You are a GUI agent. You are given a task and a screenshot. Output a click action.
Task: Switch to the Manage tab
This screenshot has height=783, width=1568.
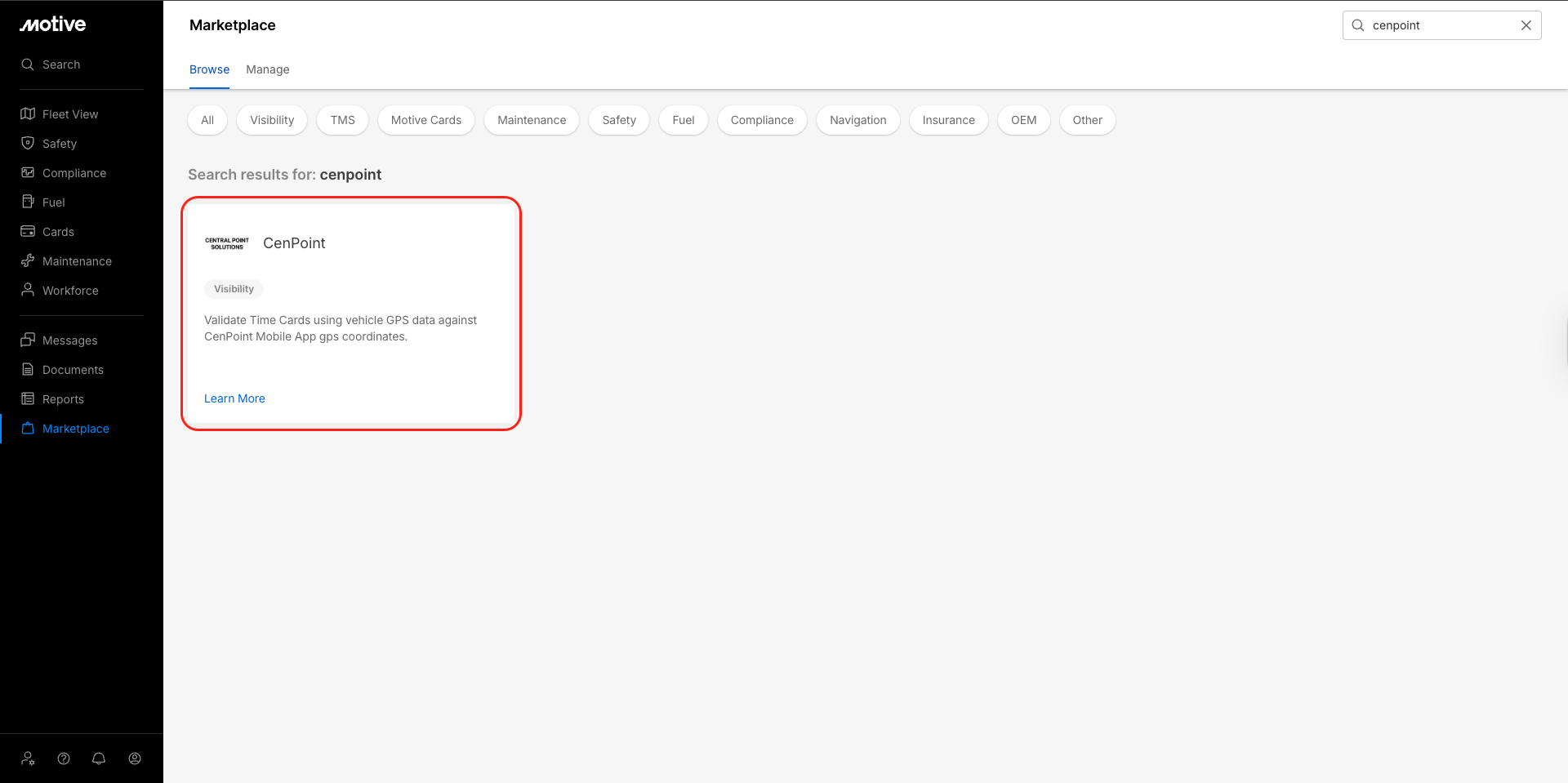(x=268, y=69)
